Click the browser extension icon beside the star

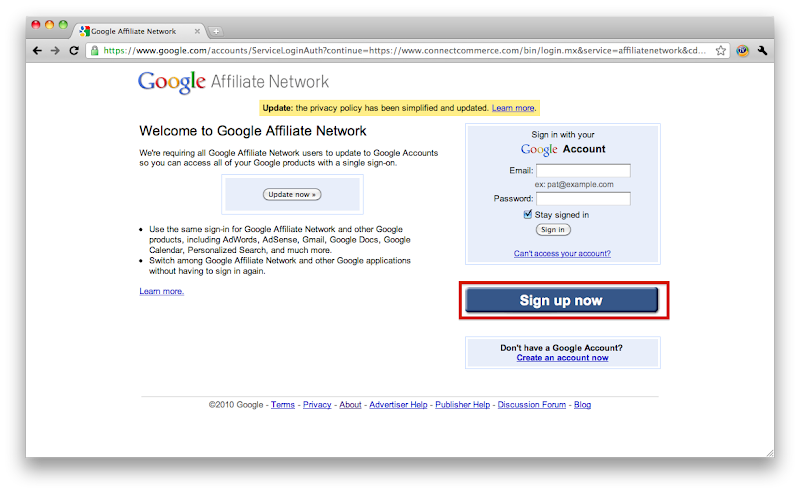tap(742, 51)
